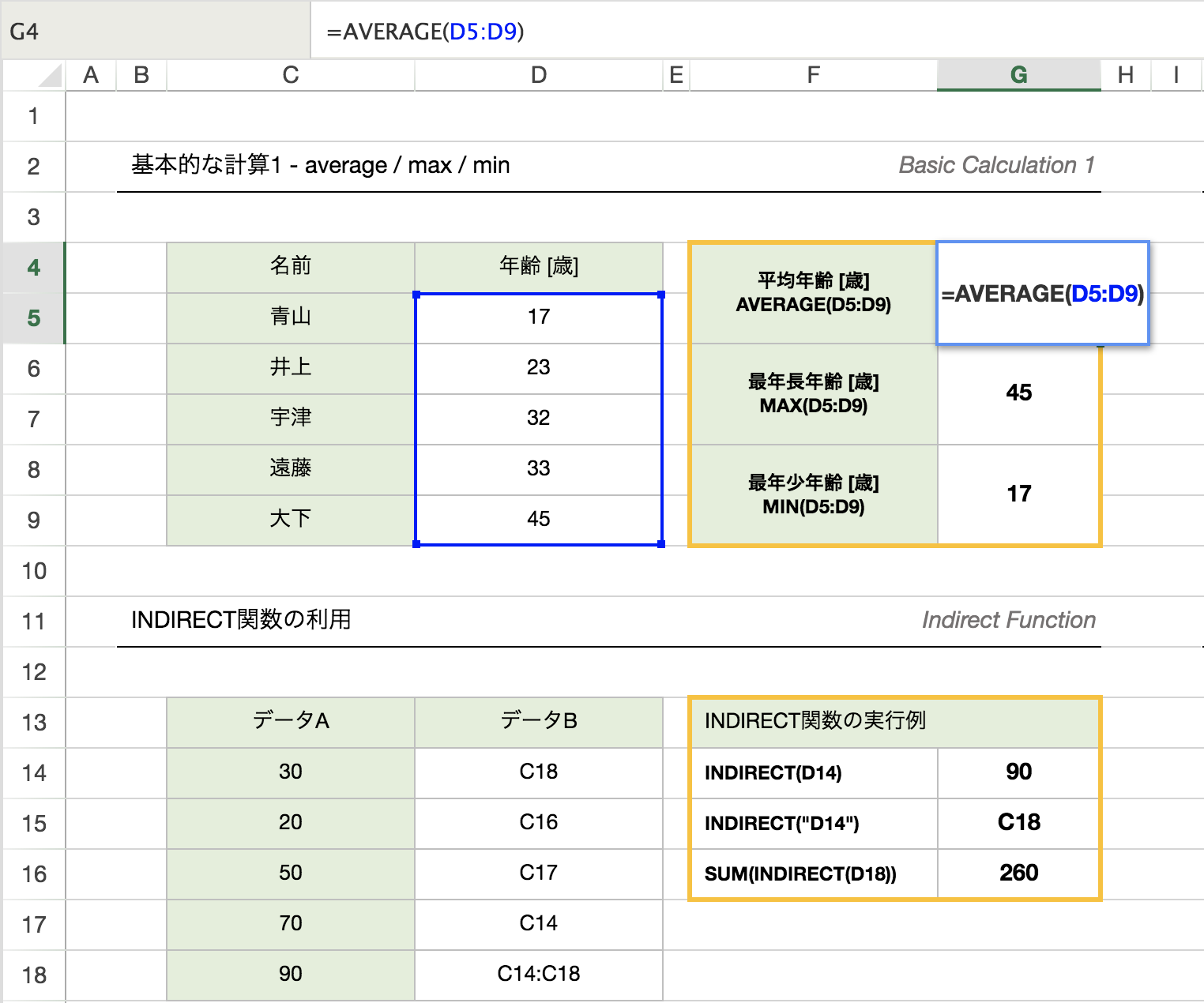
Task: Select column I header
Action: [x=1176, y=75]
